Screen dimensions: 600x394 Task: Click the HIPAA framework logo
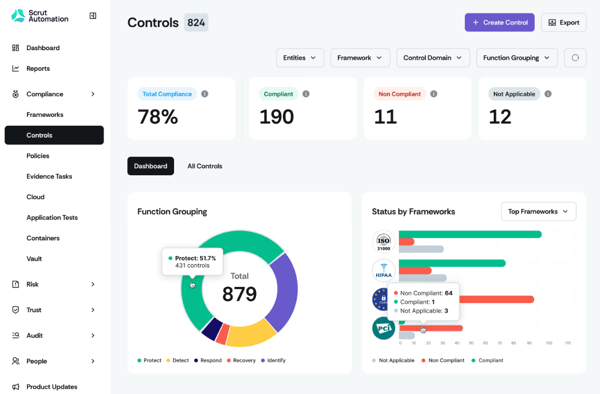pos(383,270)
